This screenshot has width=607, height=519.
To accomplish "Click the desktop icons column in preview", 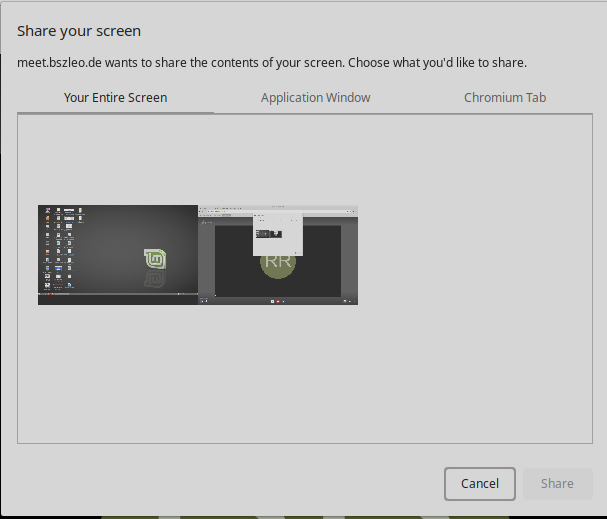I will tap(50, 250).
